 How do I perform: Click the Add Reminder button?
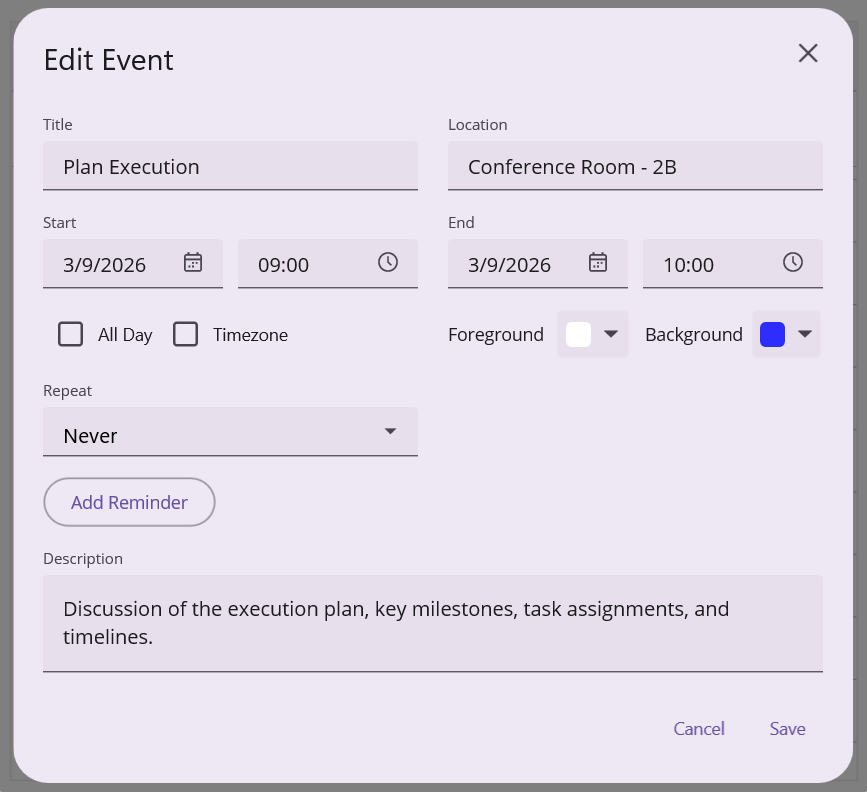[129, 502]
